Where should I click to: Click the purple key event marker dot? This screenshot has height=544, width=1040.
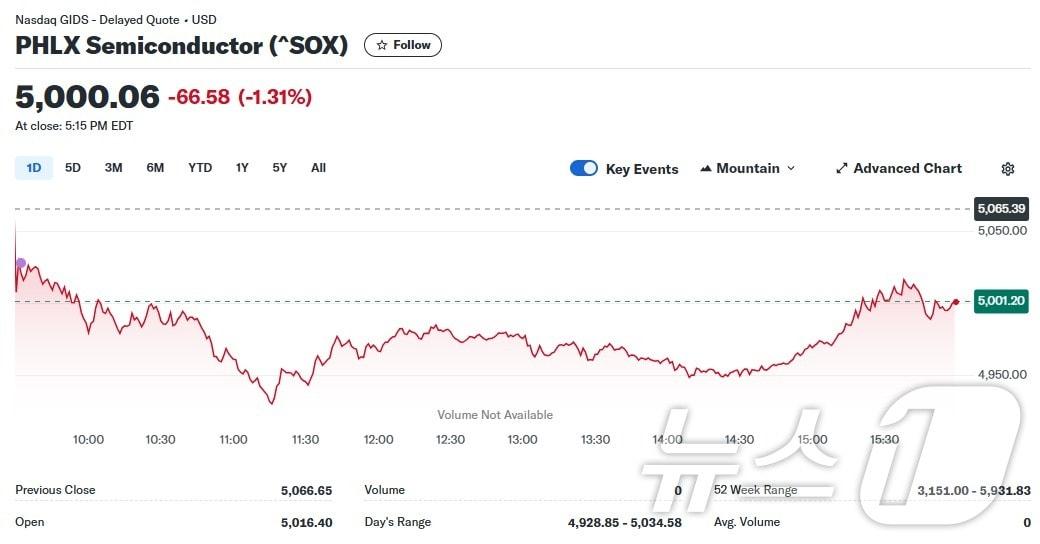pos(21,263)
